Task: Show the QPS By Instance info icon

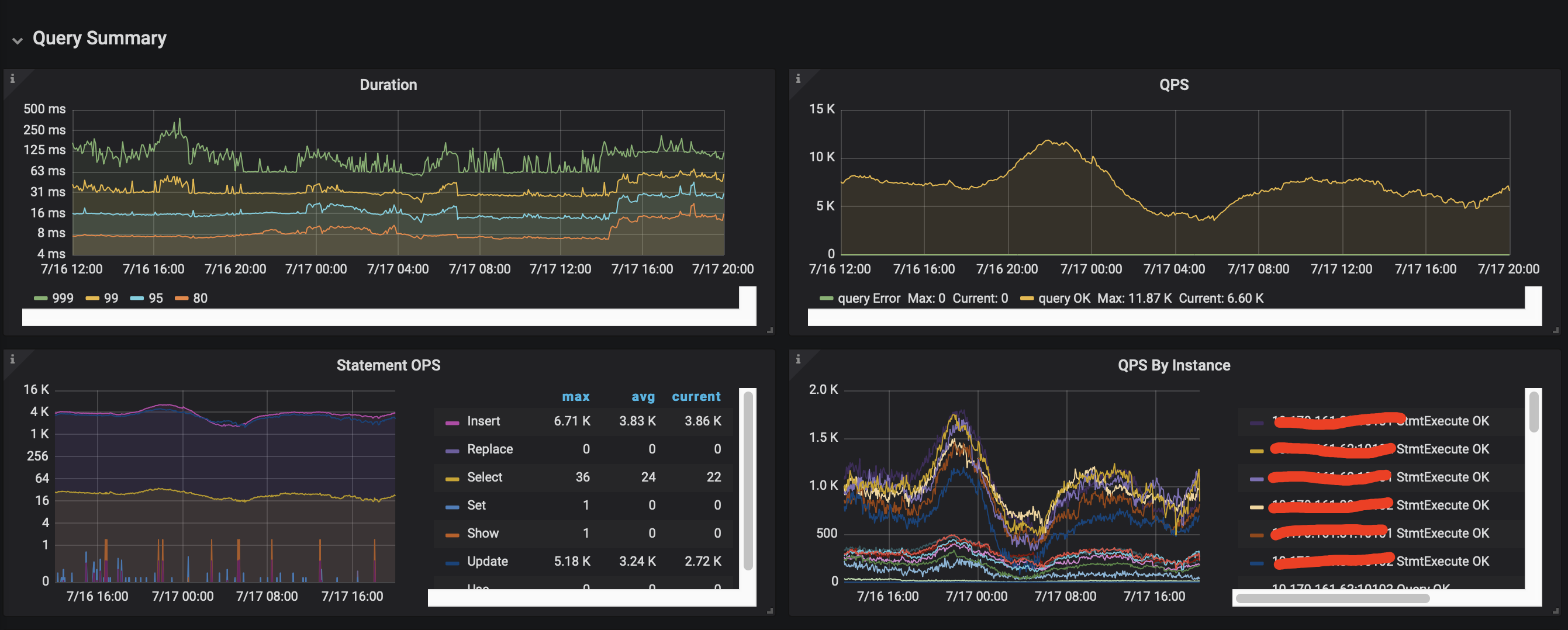Action: tap(798, 359)
